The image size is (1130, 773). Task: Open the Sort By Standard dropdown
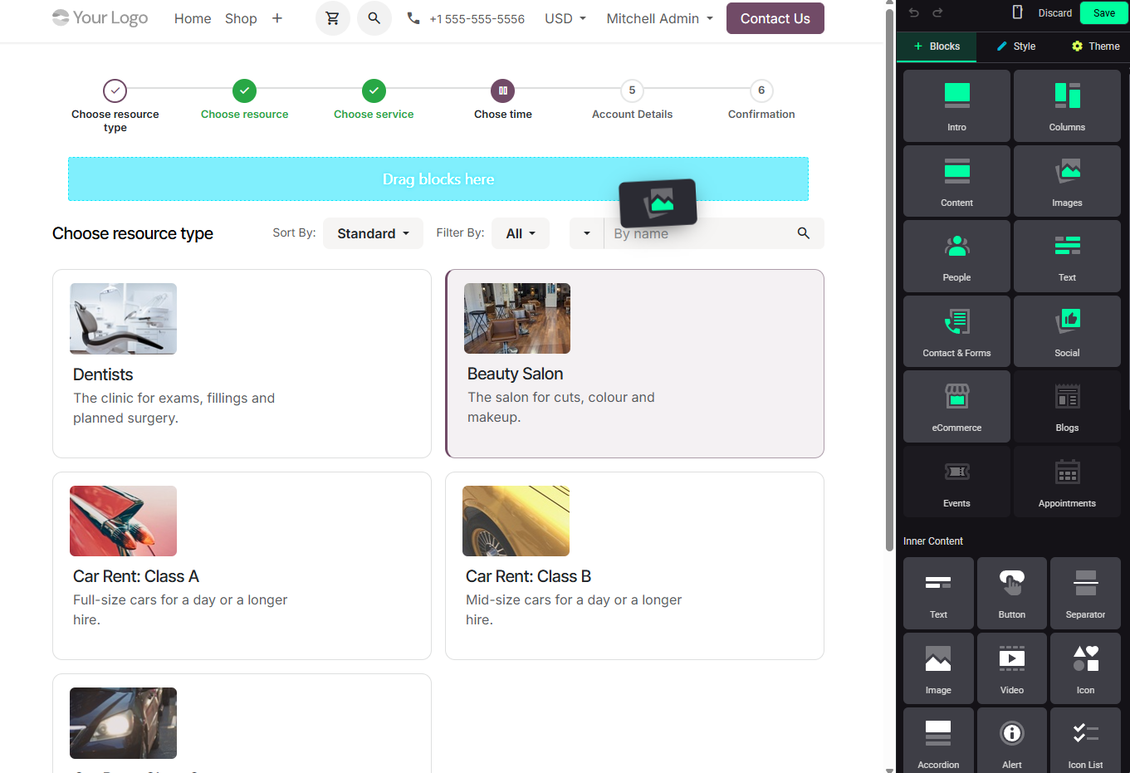tap(373, 233)
